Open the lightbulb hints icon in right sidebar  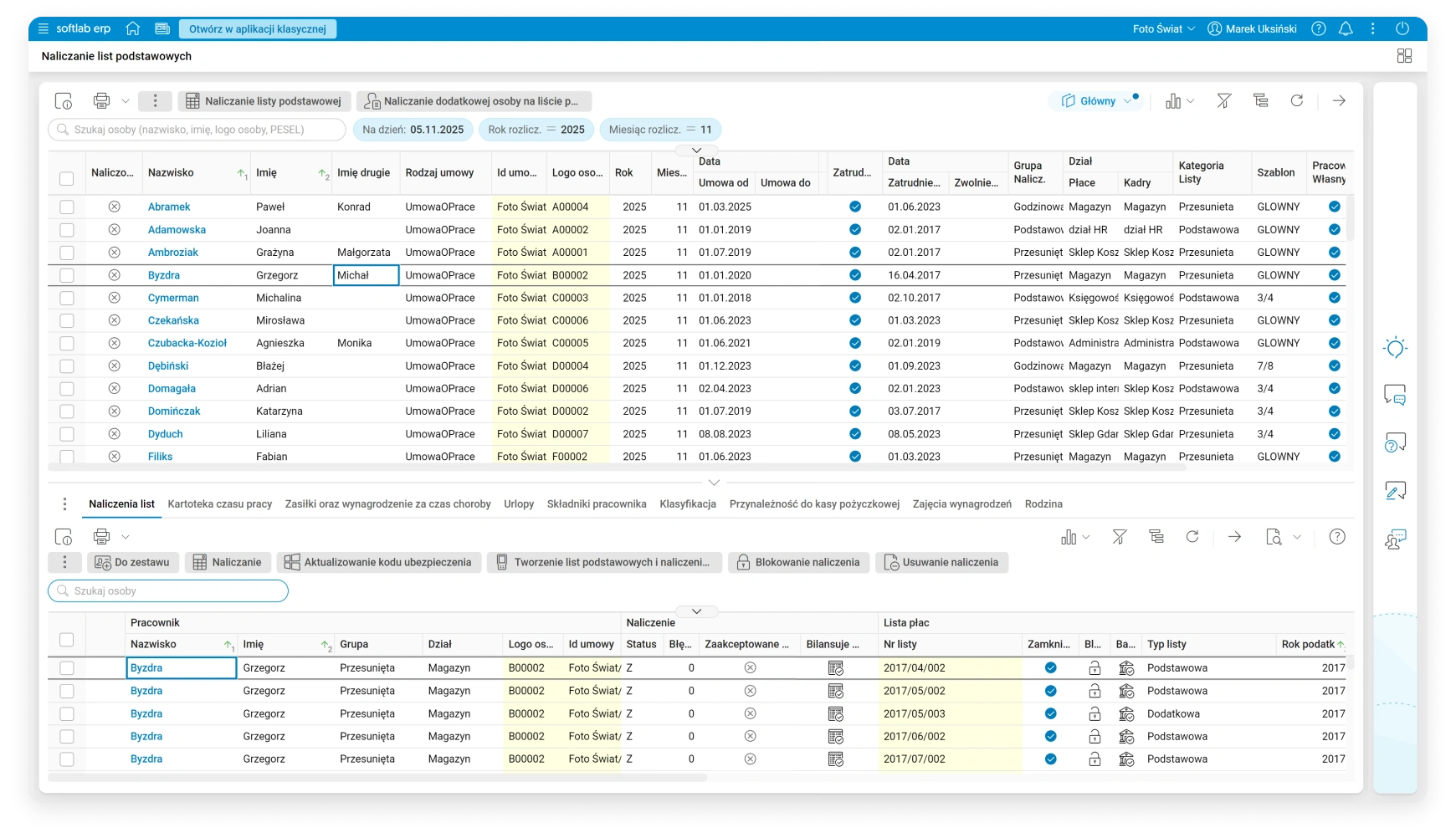click(1395, 348)
